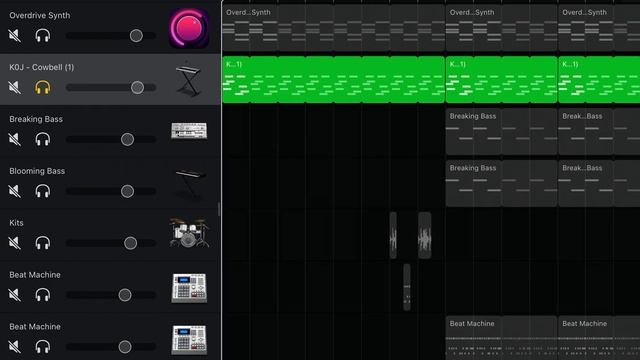The height and width of the screenshot is (360, 640).
Task: Mute the upper Beat Machine track
Action: [15, 295]
